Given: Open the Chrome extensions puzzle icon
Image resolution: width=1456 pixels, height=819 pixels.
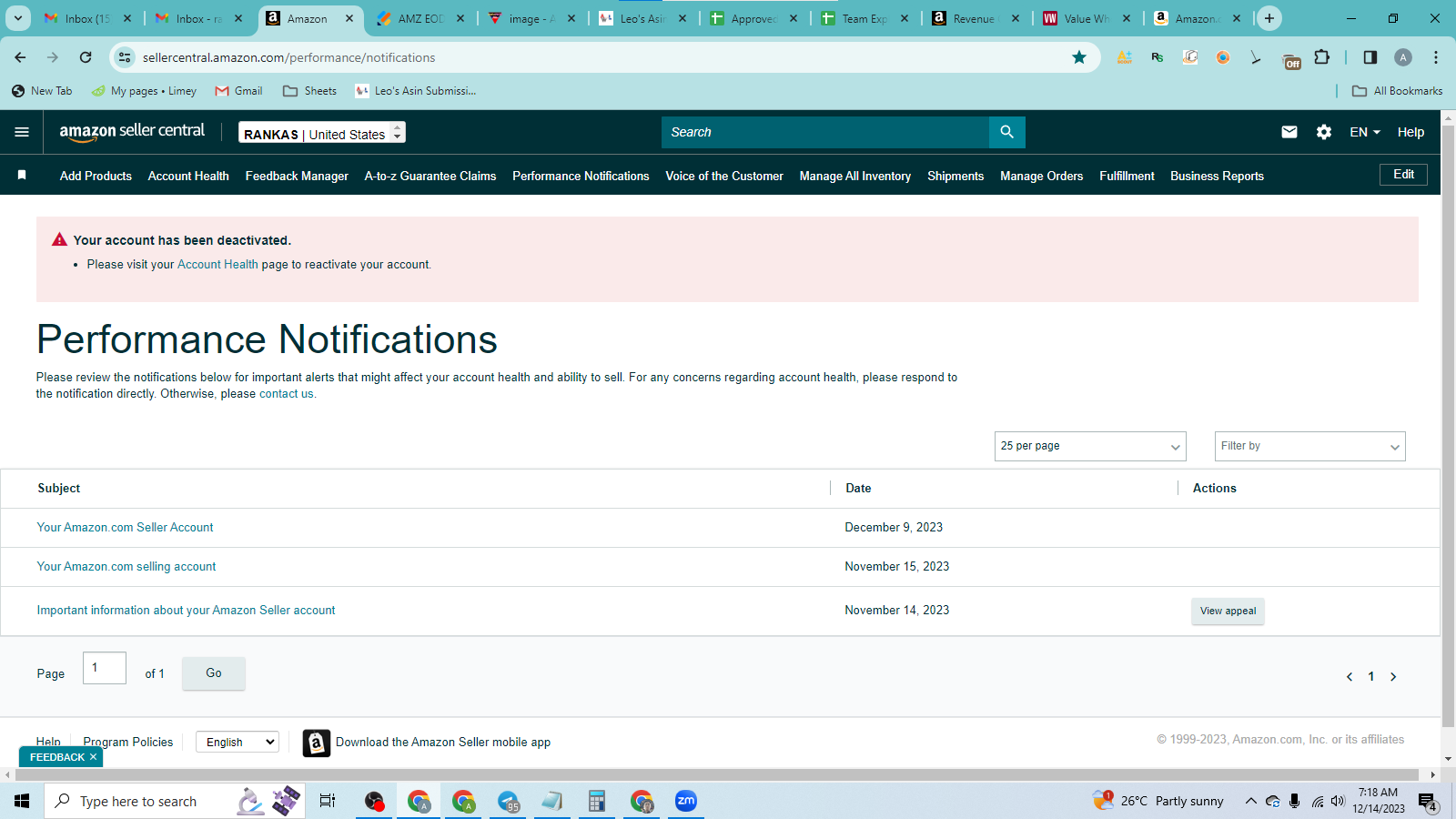Looking at the screenshot, I should pos(1322,57).
